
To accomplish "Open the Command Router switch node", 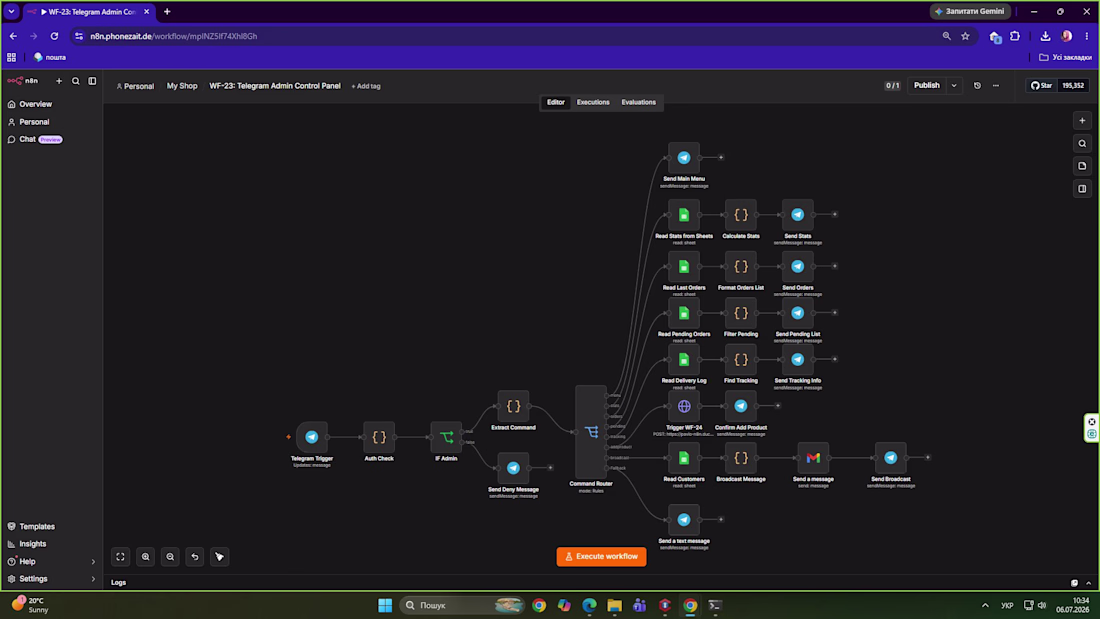I will point(591,432).
